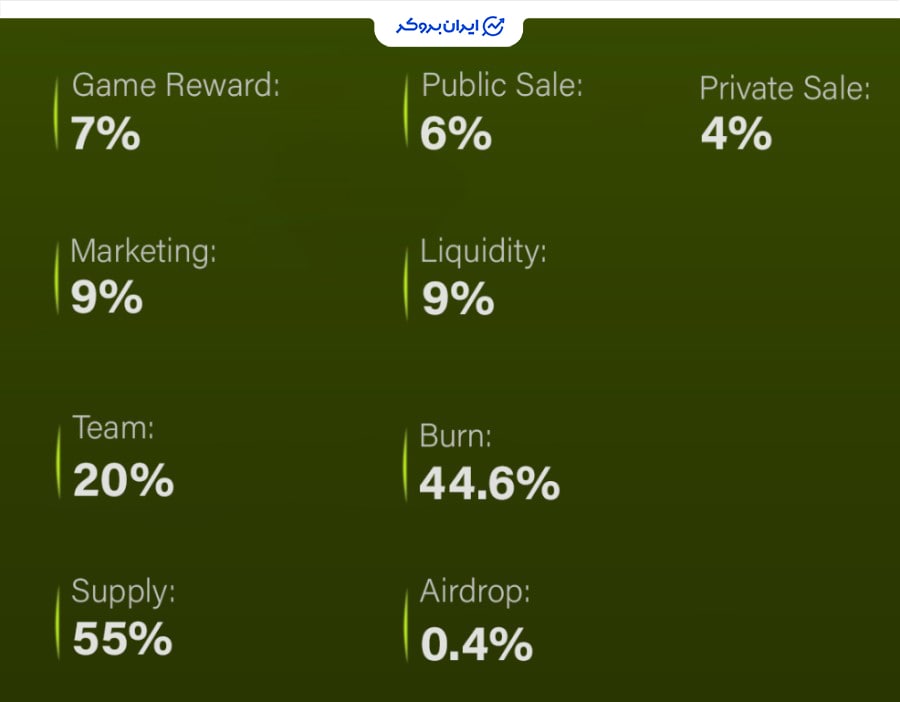The width and height of the screenshot is (900, 702).
Task: Select the Airdrop label
Action: [475, 592]
